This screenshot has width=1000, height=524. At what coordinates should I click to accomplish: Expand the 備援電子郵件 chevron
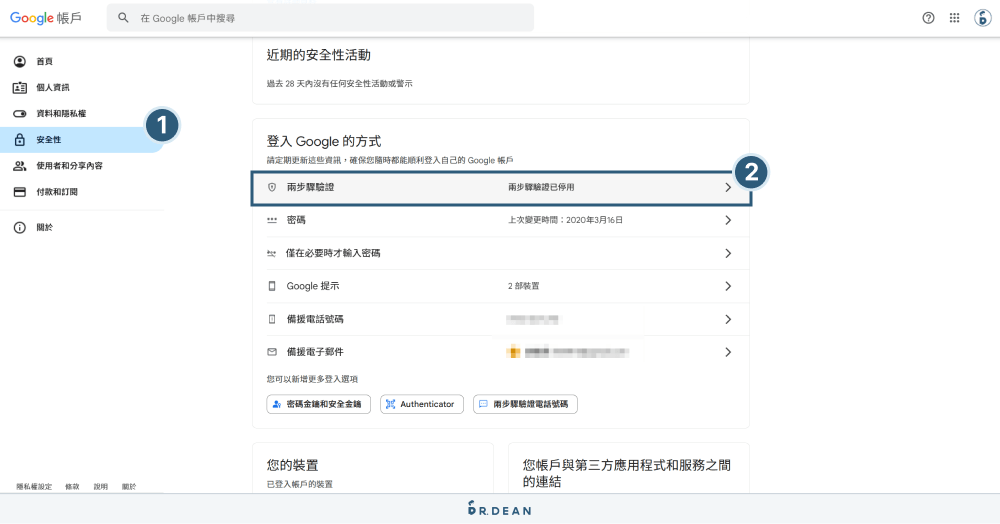pyautogui.click(x=728, y=352)
